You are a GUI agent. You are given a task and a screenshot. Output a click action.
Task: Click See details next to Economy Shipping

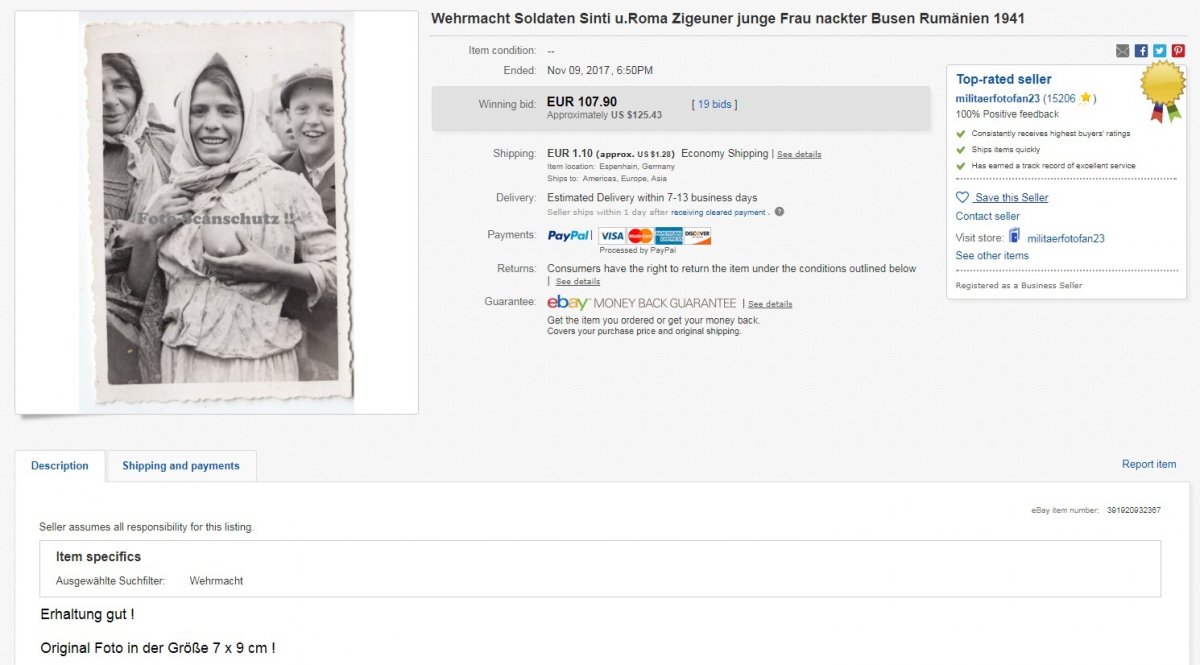[x=799, y=154]
